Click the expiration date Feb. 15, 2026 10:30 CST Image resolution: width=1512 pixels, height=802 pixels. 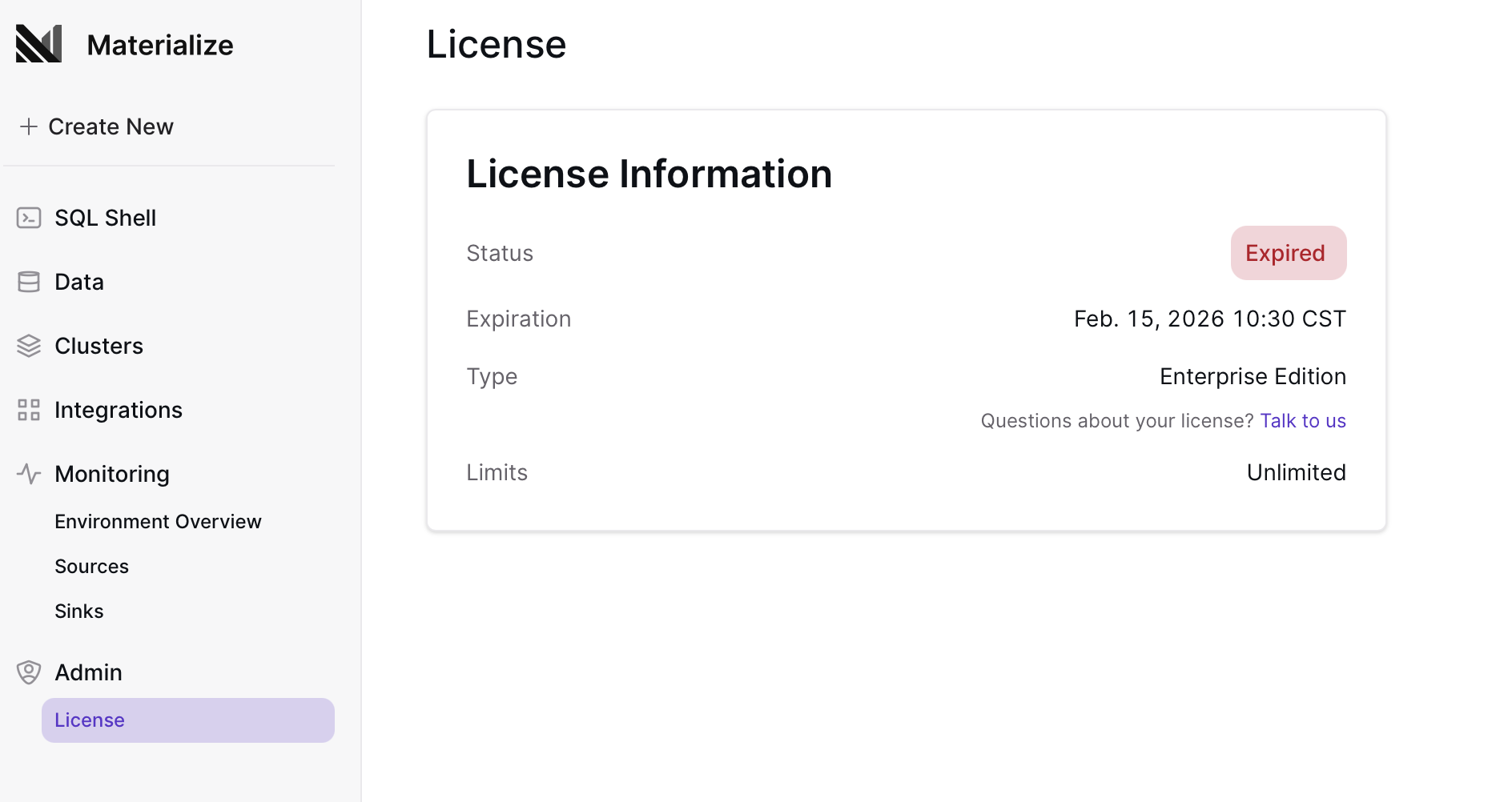1210,319
